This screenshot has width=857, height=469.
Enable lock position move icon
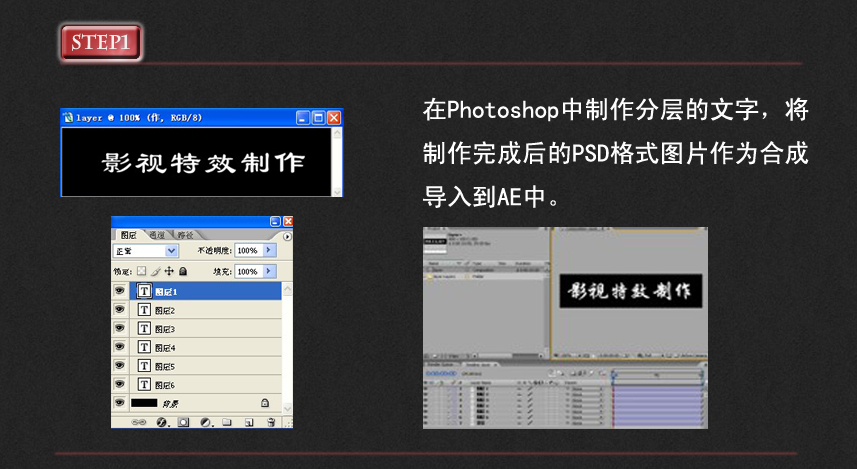point(169,271)
